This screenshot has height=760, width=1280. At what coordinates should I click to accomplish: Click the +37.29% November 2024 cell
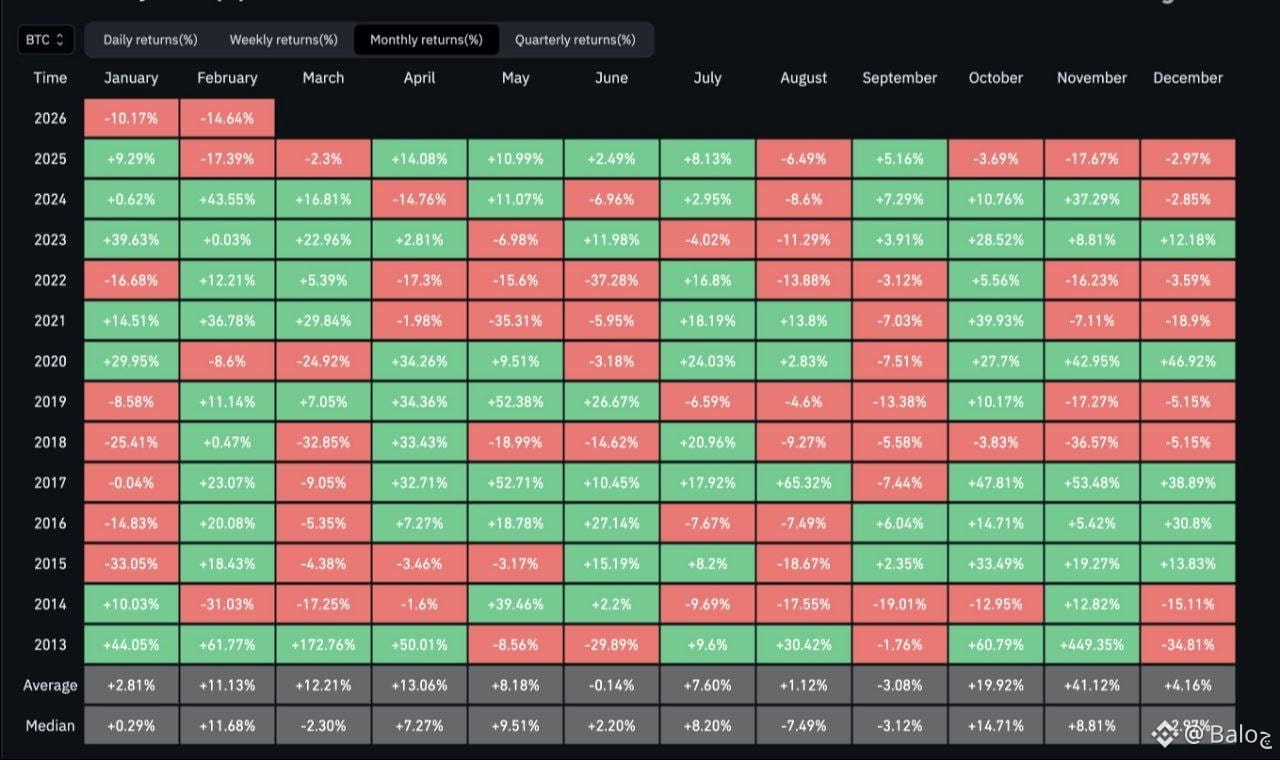point(1092,199)
